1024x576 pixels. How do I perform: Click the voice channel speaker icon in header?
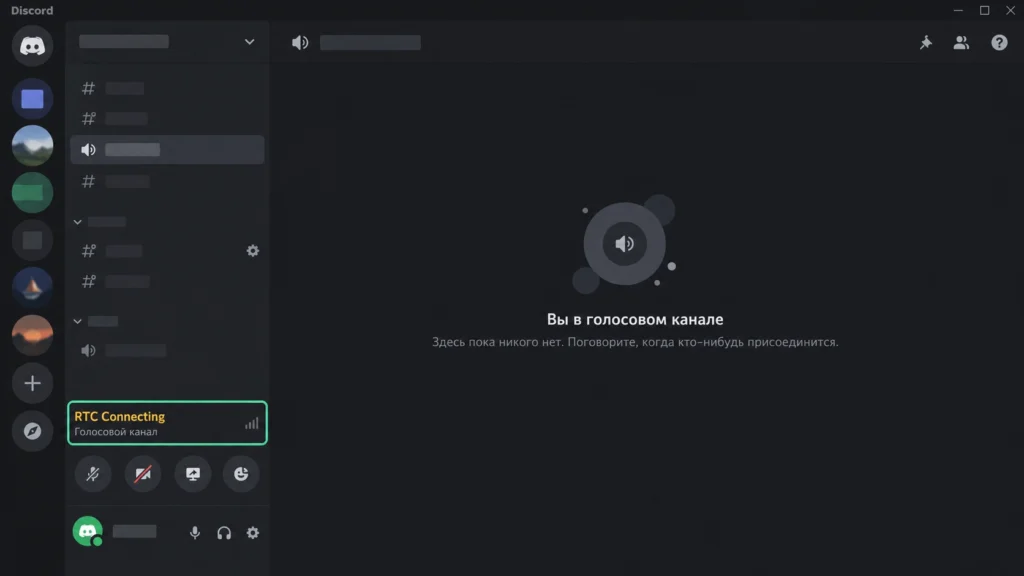300,42
